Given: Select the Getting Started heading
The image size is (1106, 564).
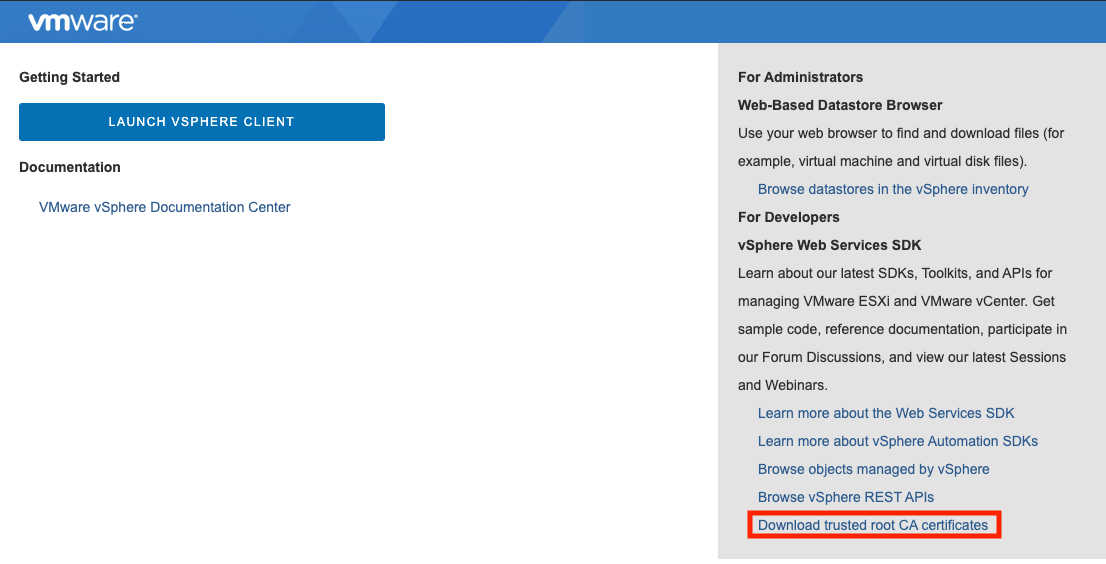Looking at the screenshot, I should coord(69,78).
